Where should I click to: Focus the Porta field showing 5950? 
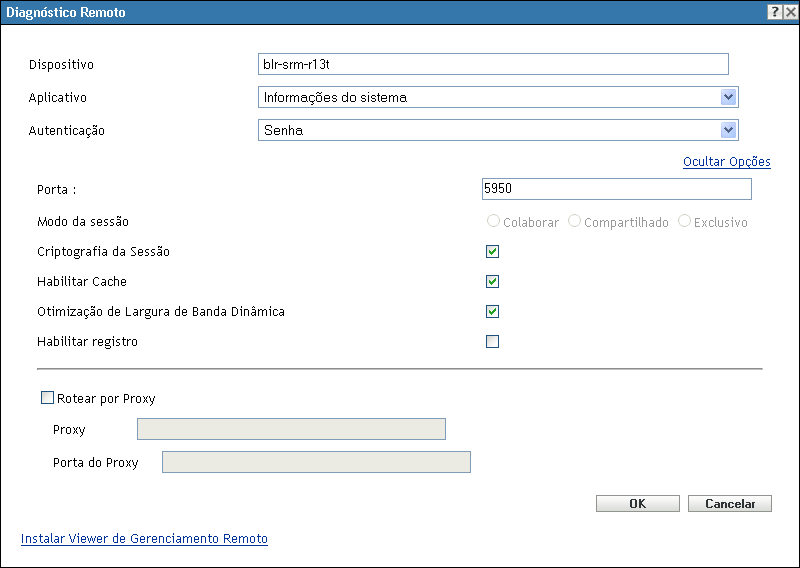(616, 189)
